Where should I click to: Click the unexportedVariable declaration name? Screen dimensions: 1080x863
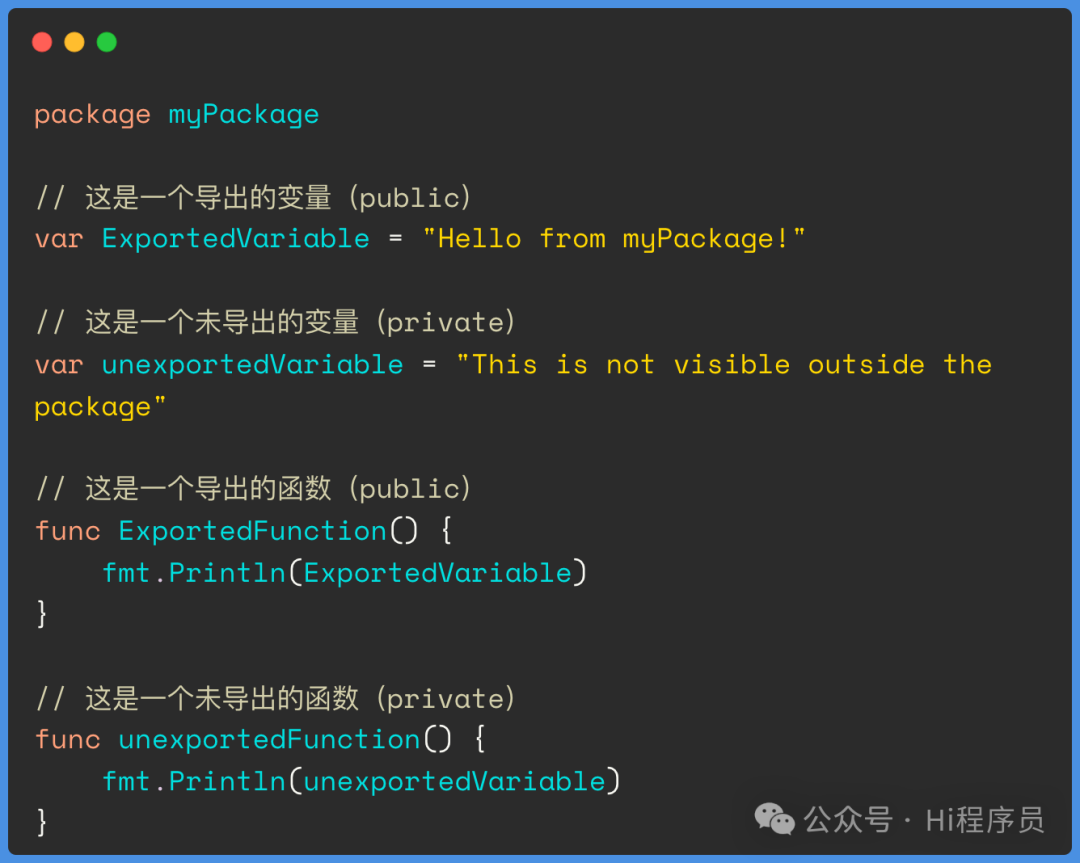click(x=253, y=364)
